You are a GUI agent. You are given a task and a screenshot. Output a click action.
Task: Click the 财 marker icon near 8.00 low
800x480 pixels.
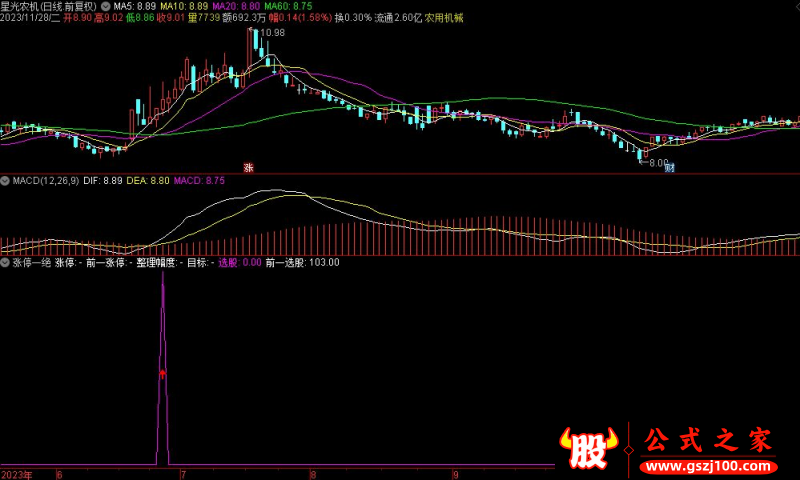point(669,167)
